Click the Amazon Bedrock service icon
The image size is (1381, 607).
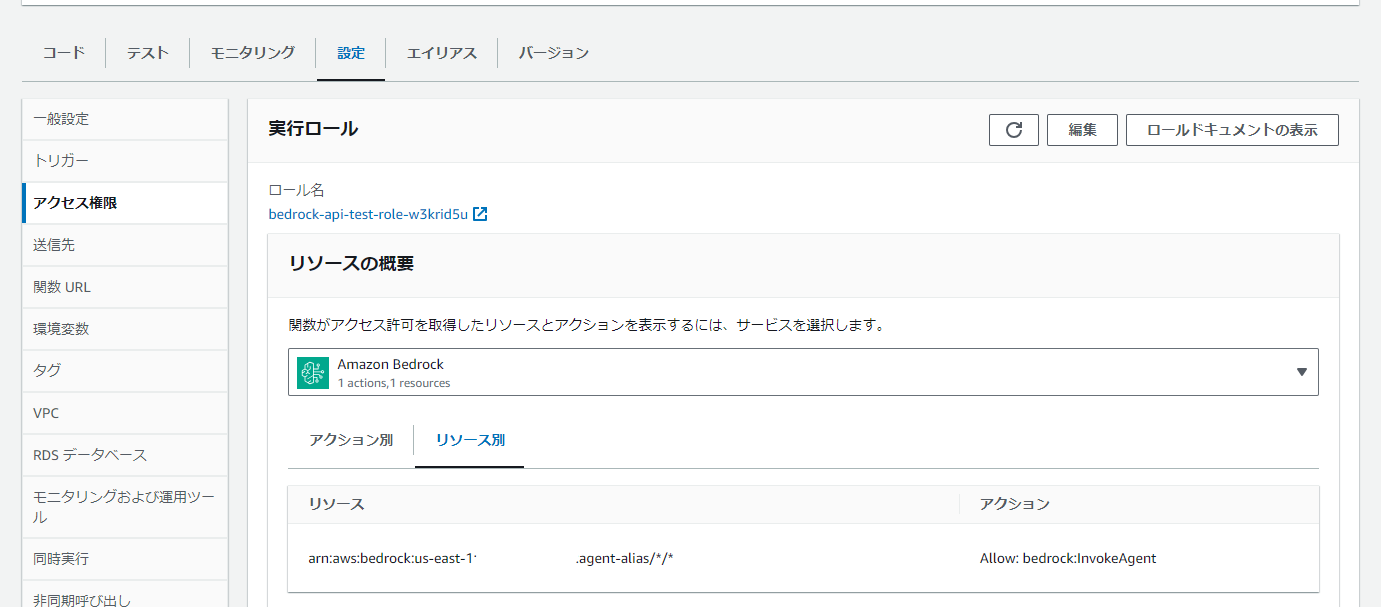[x=313, y=371]
